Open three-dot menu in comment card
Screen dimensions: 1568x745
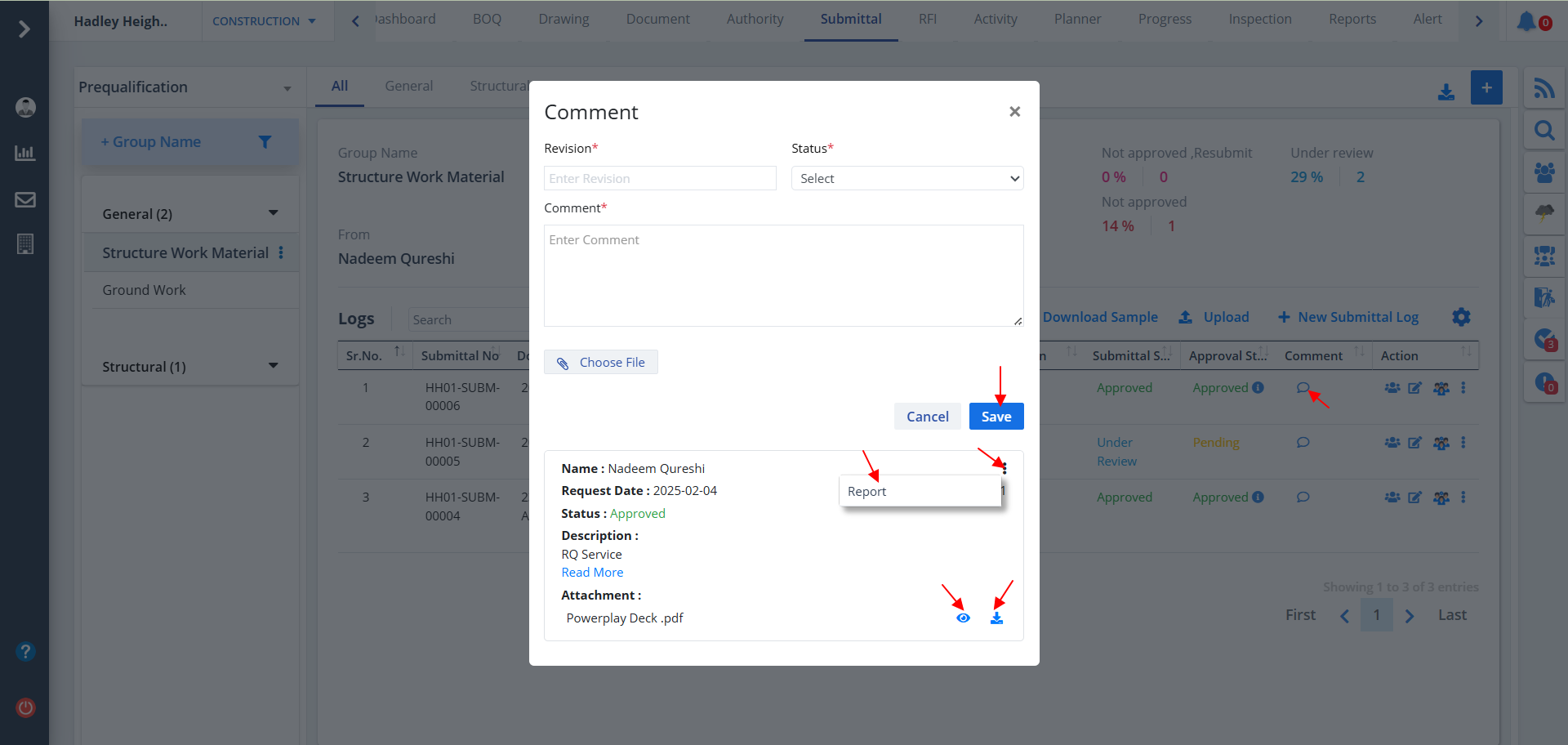(x=1004, y=468)
